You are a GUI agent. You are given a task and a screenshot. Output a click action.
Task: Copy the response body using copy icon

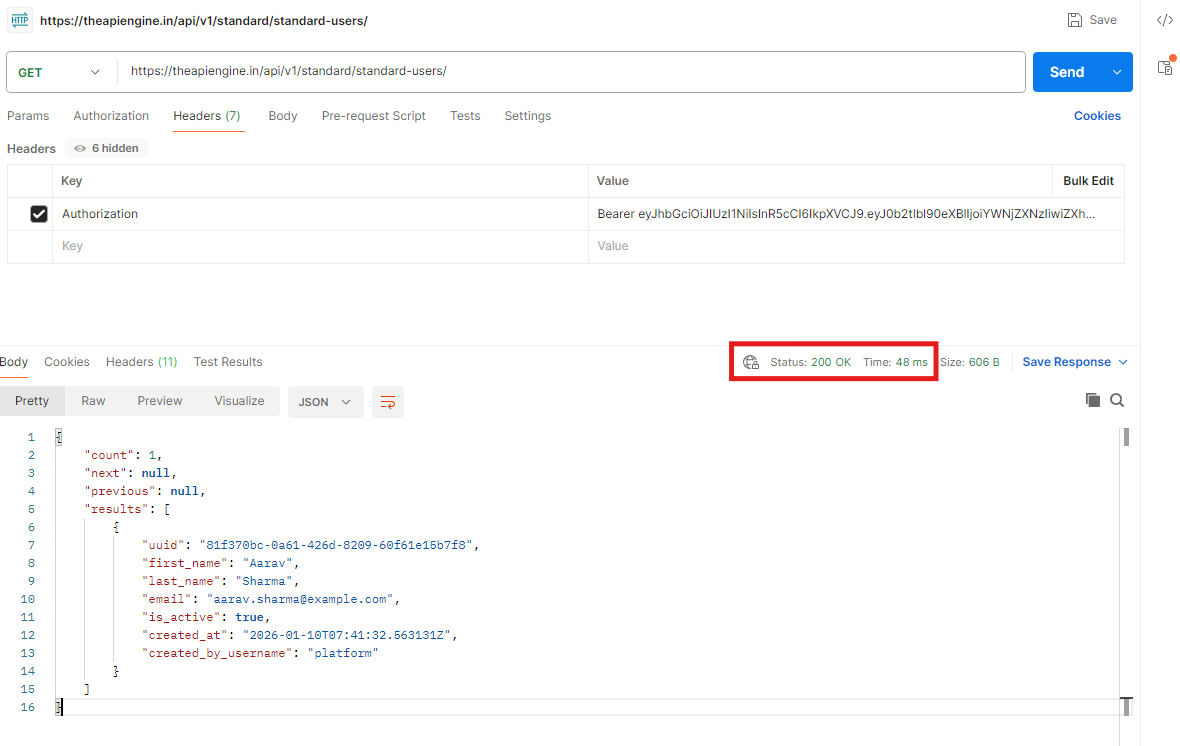[x=1093, y=400]
